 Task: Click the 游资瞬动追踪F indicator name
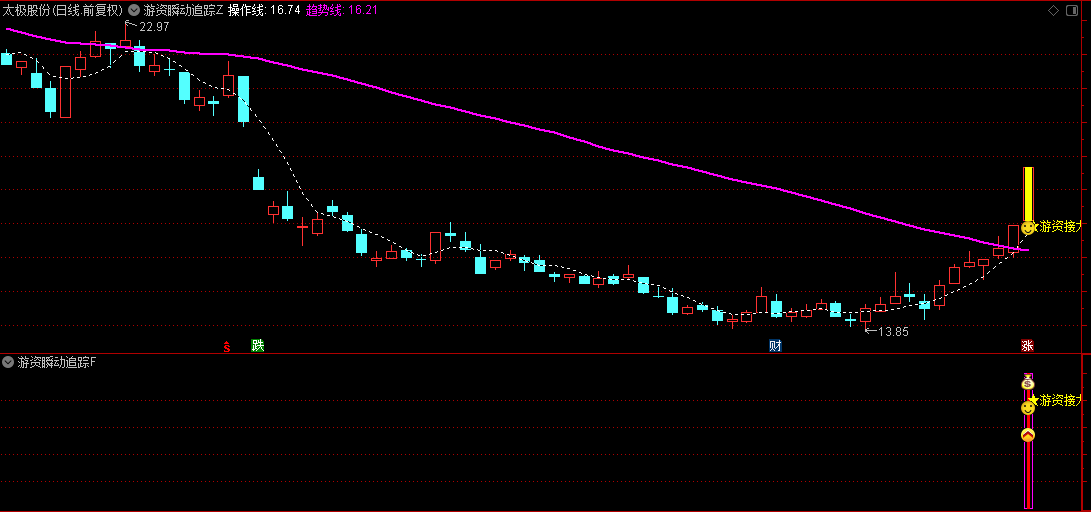pyautogui.click(x=57, y=362)
